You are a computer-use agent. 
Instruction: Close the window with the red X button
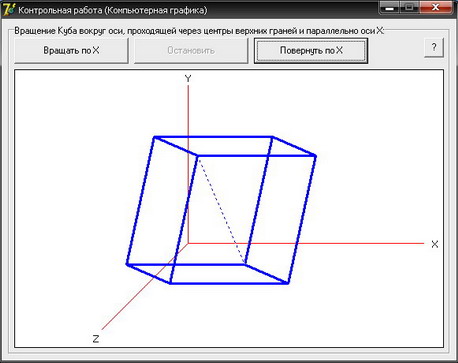(x=435, y=8)
